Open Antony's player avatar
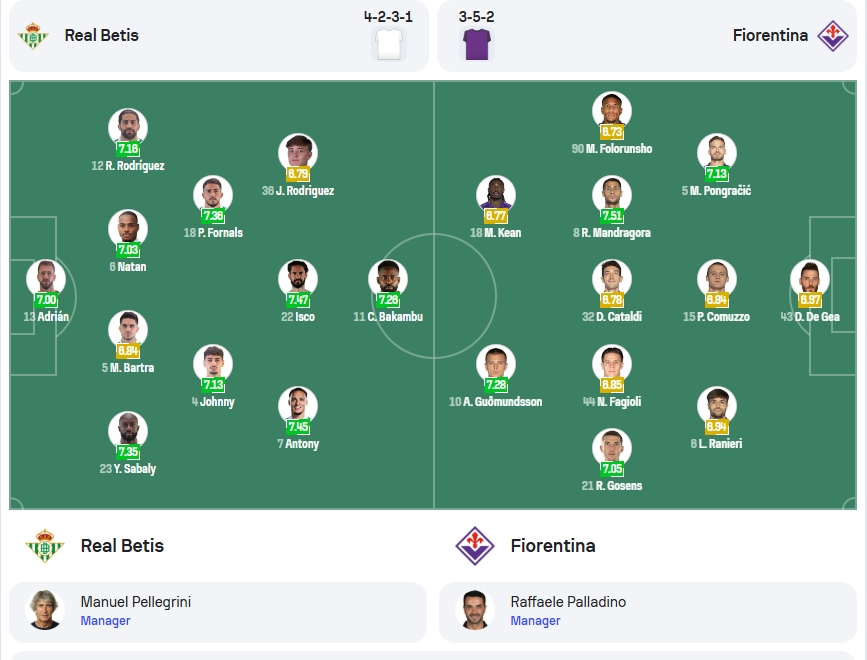The image size is (867, 660). point(298,406)
